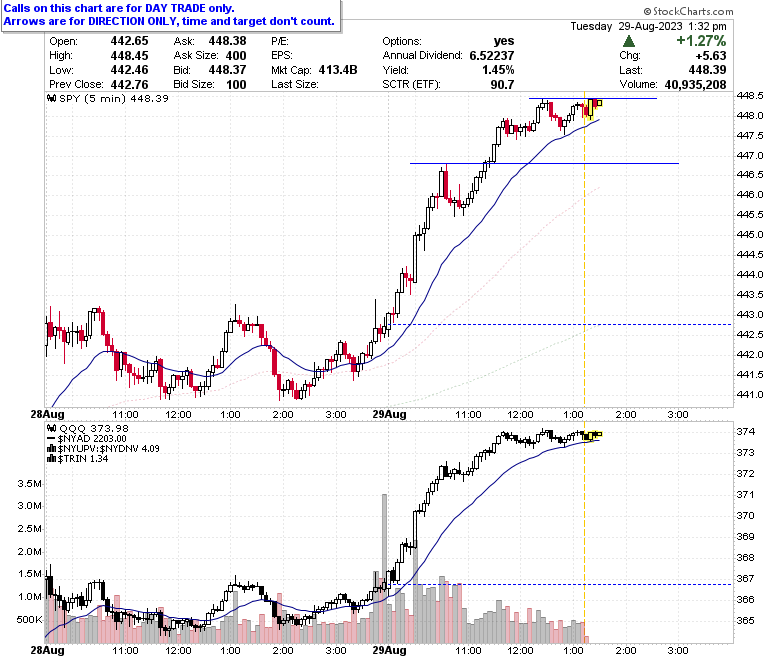Screen dimensions: 780x659
Task: Click the highlighted latest SPY candle
Action: 600,103
